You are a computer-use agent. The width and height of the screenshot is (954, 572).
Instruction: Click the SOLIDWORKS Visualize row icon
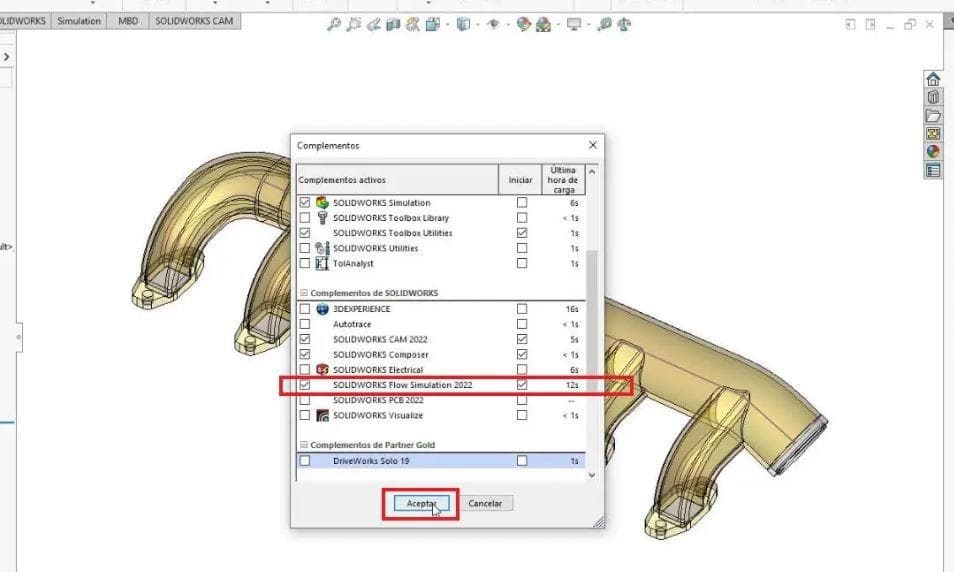pos(322,416)
